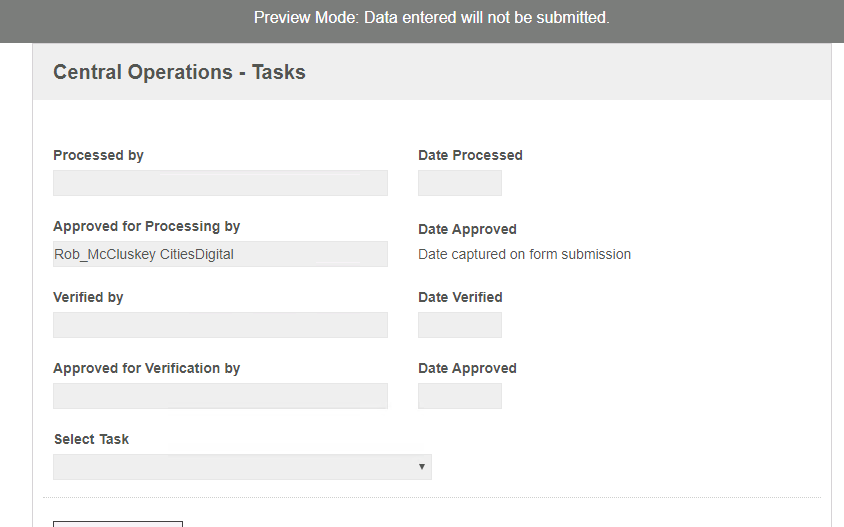Focus the Approved for Verification by field
Screen dimensions: 844x527
click(x=220, y=396)
